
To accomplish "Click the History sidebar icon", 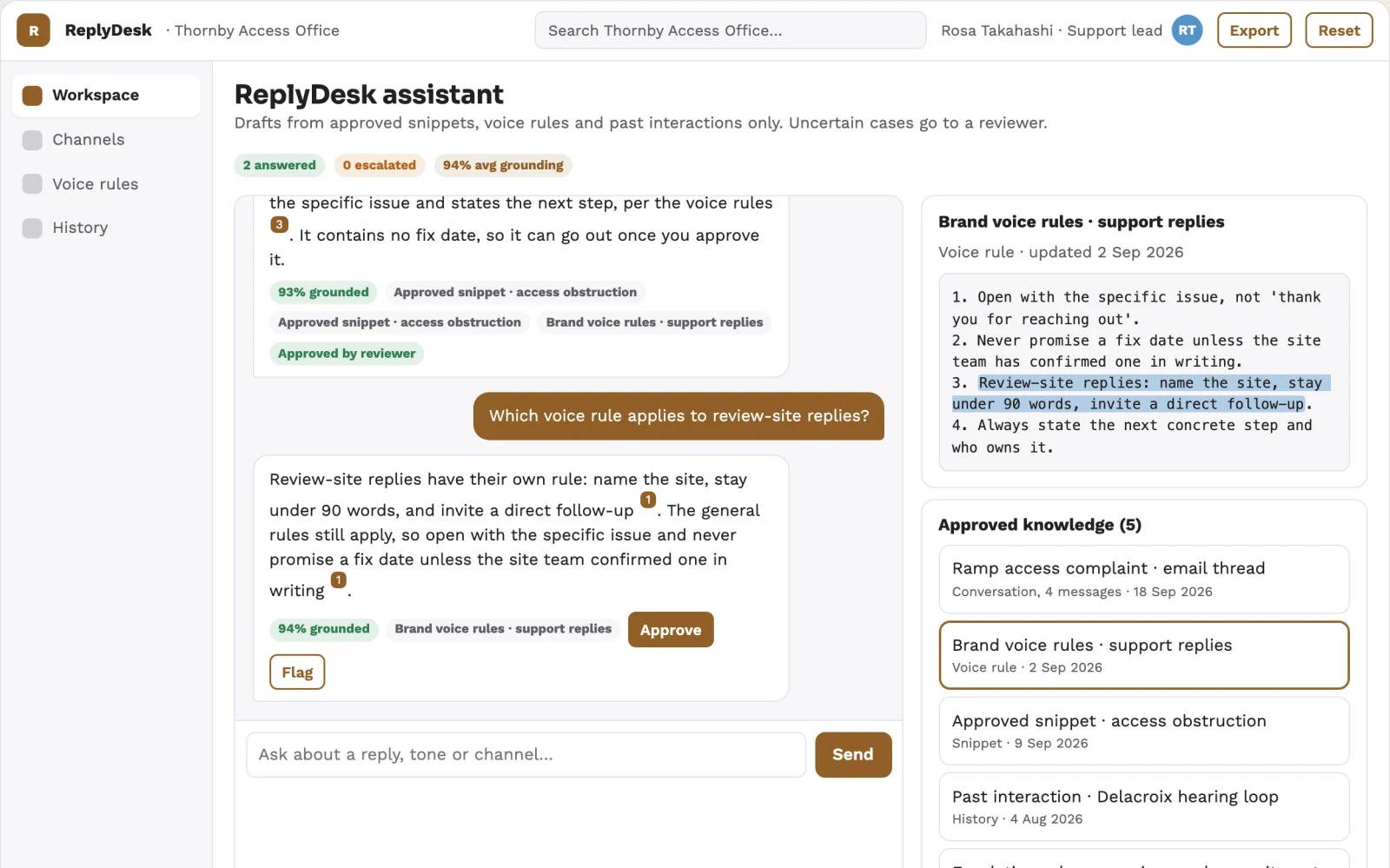I will pyautogui.click(x=32, y=228).
